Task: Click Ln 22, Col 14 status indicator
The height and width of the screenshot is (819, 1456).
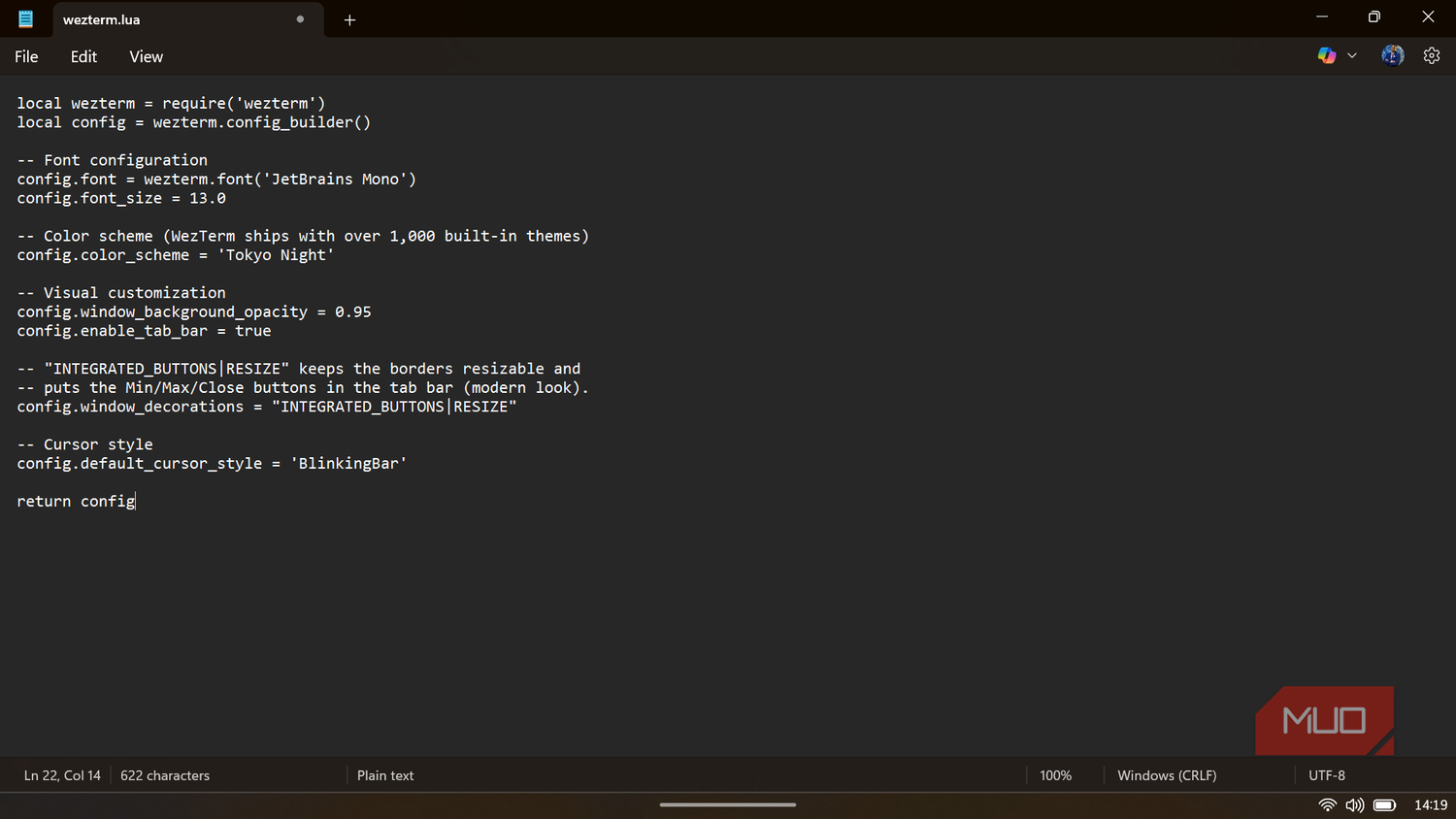Action: (x=62, y=775)
